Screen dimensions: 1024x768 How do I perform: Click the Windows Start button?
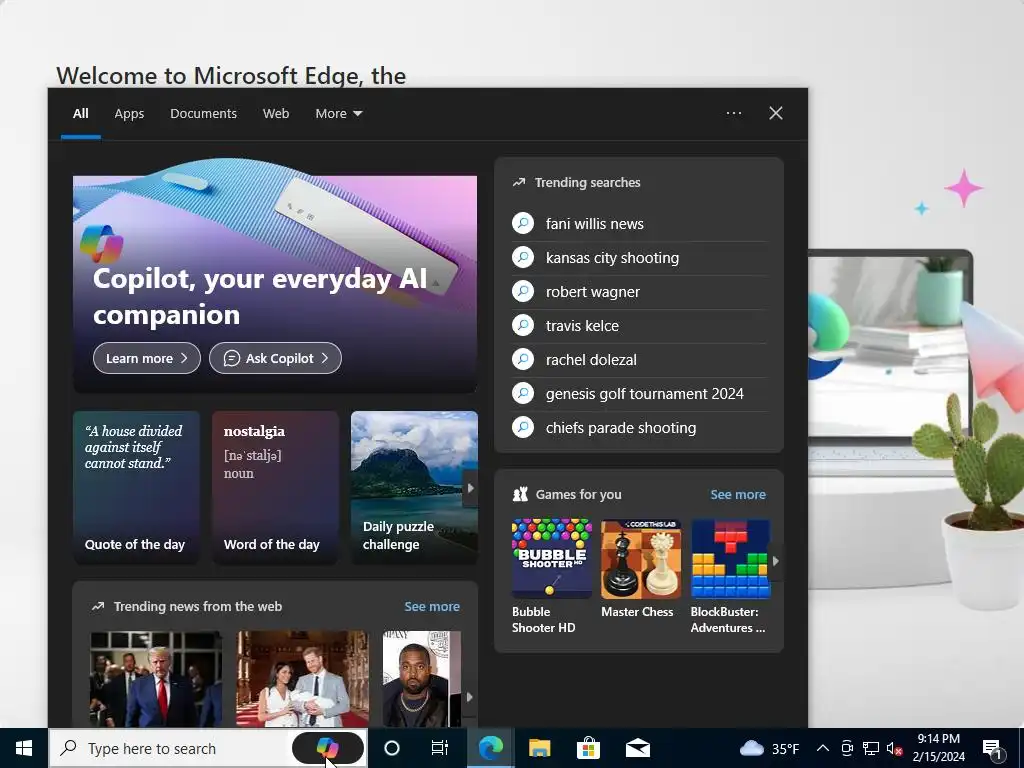[24, 748]
